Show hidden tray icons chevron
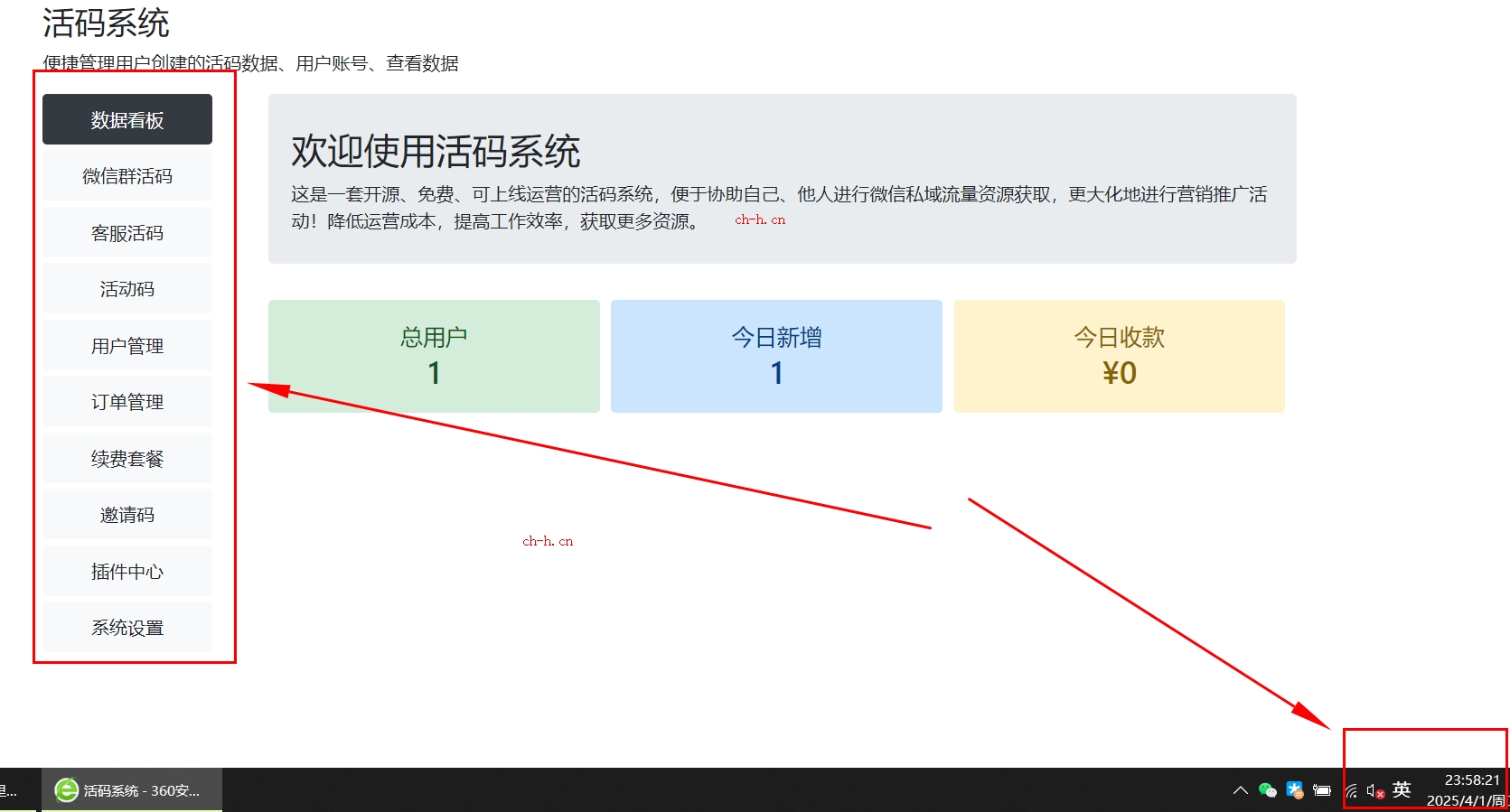Image resolution: width=1510 pixels, height=812 pixels. (x=1241, y=790)
